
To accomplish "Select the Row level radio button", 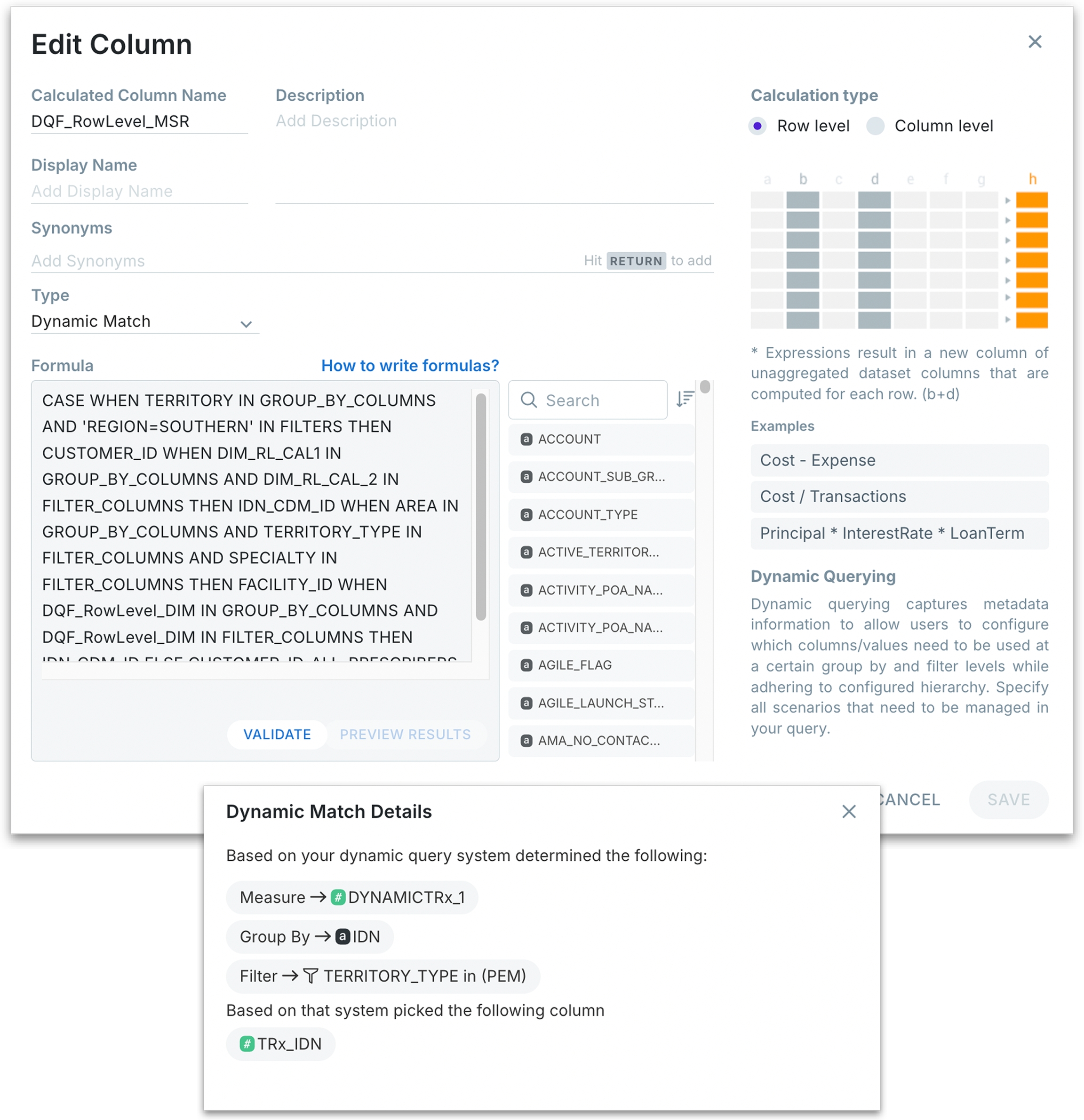I will (757, 126).
